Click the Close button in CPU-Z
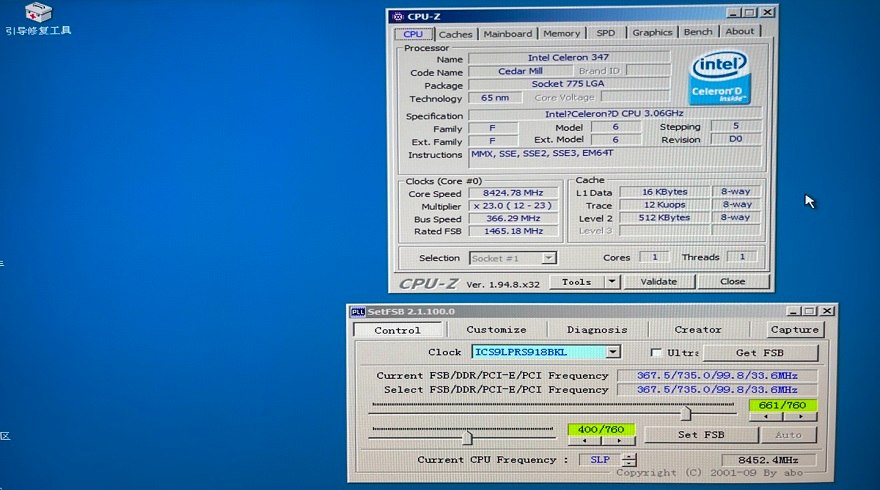Viewport: 880px width, 490px height. pyautogui.click(x=732, y=281)
